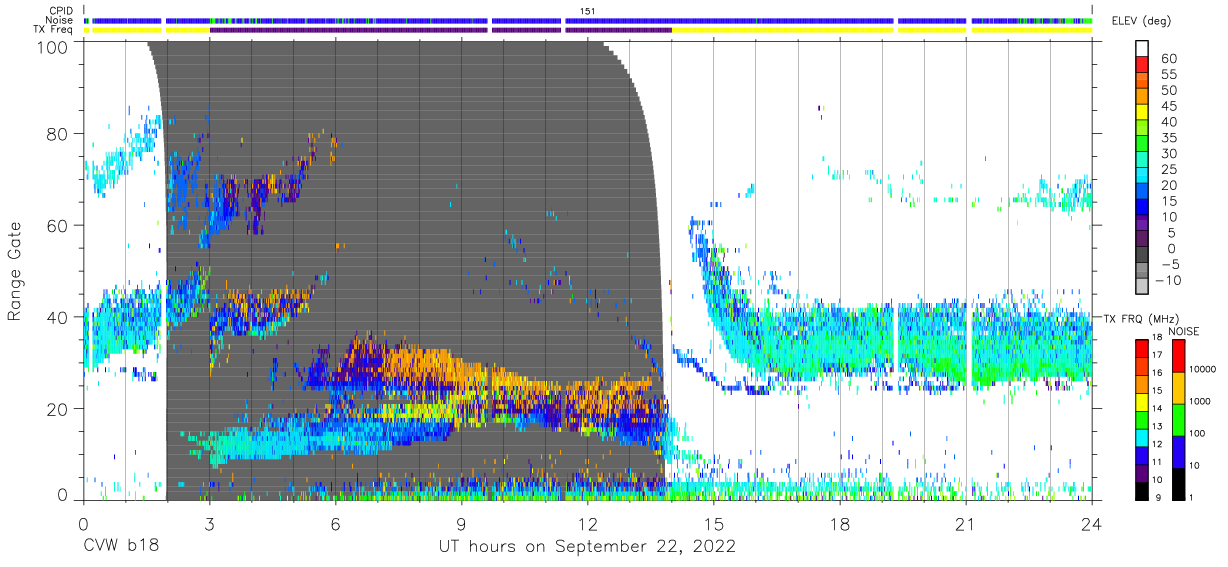Screen dimensions: 1228x567
Task: Click the TX FRQ (MHz) legend title
Action: (x=1143, y=319)
